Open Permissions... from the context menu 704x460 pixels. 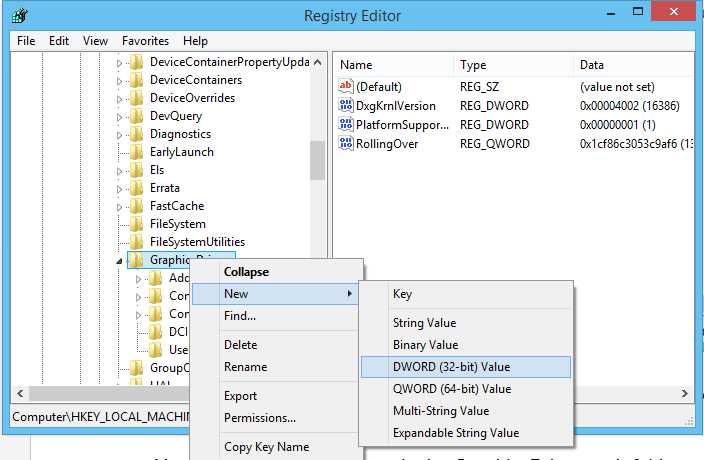[x=277, y=418]
